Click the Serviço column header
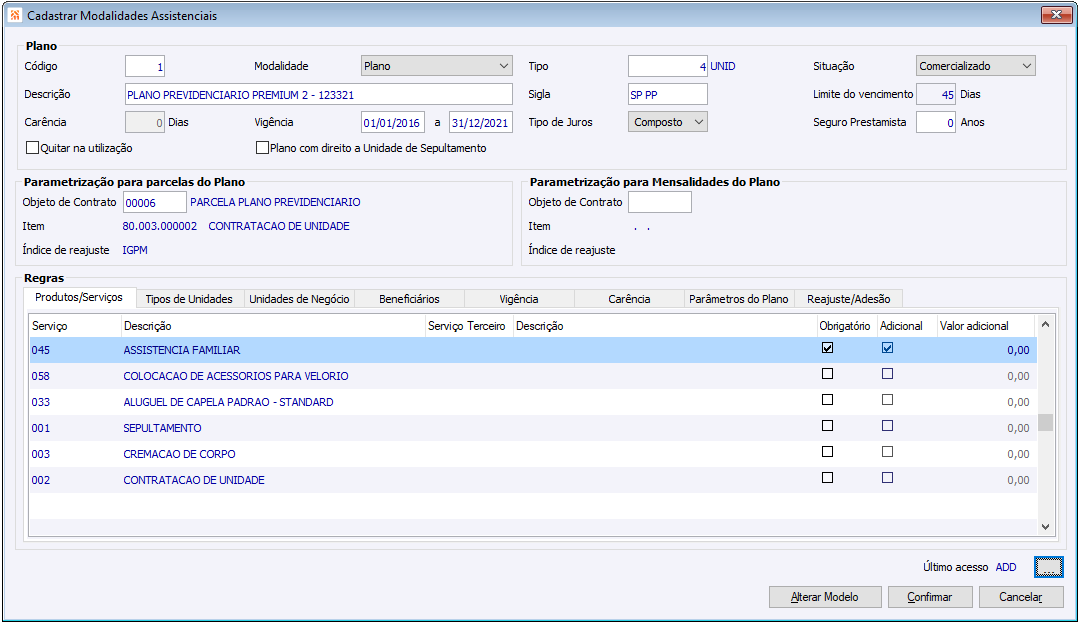The width and height of the screenshot is (1081, 624). pos(75,326)
